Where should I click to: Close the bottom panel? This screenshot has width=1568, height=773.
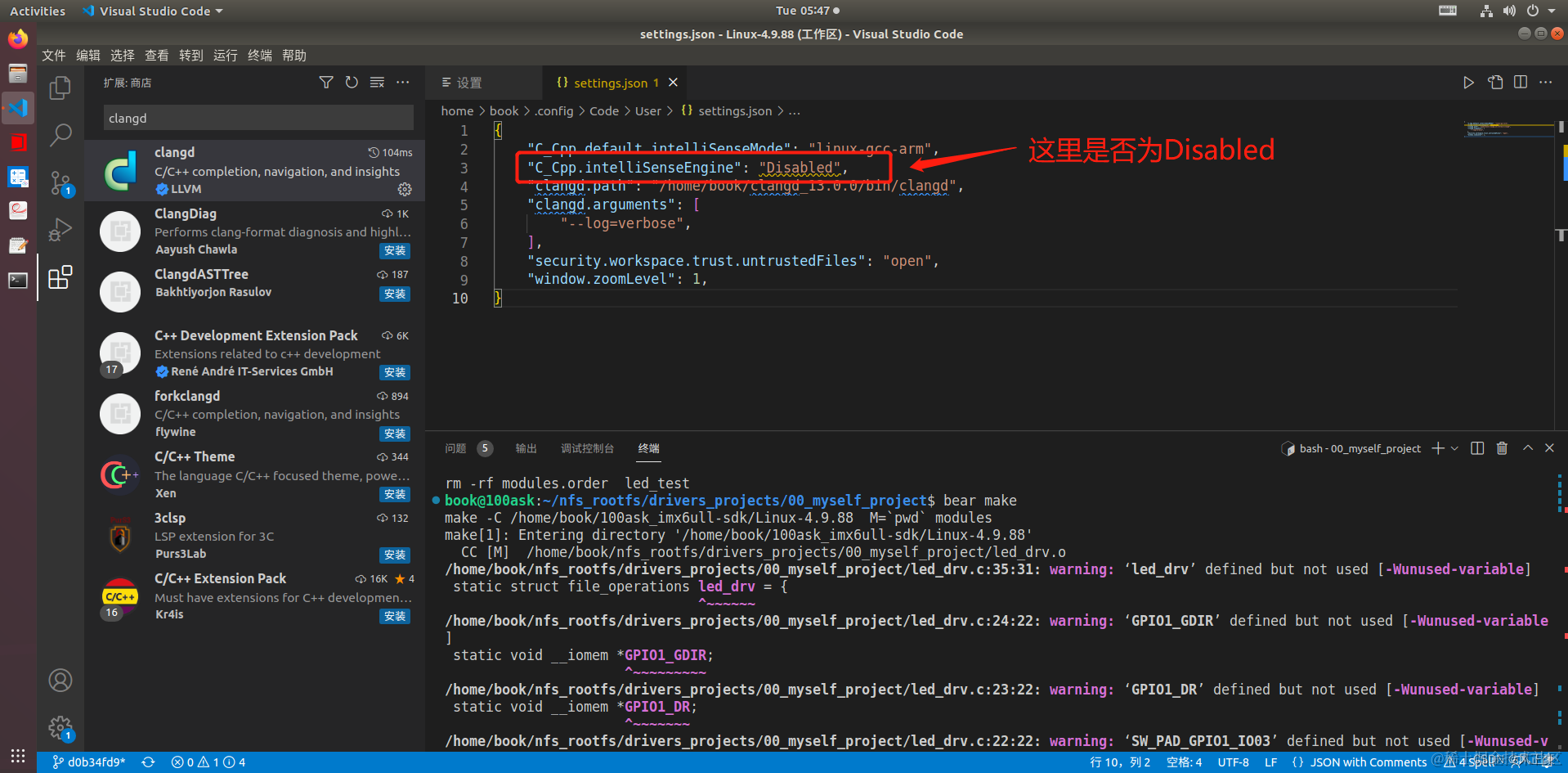pos(1549,448)
